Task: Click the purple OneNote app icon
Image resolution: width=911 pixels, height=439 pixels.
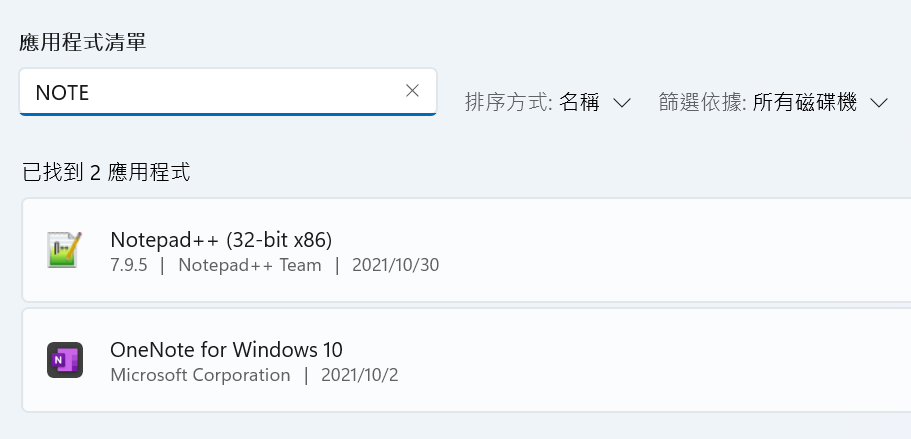Action: (x=64, y=360)
